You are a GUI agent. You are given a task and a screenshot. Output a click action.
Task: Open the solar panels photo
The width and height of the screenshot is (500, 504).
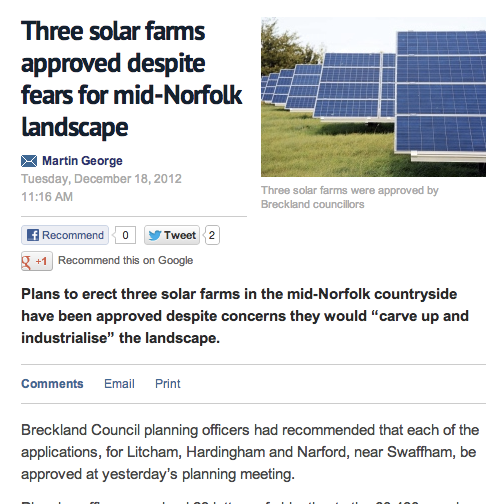click(373, 97)
